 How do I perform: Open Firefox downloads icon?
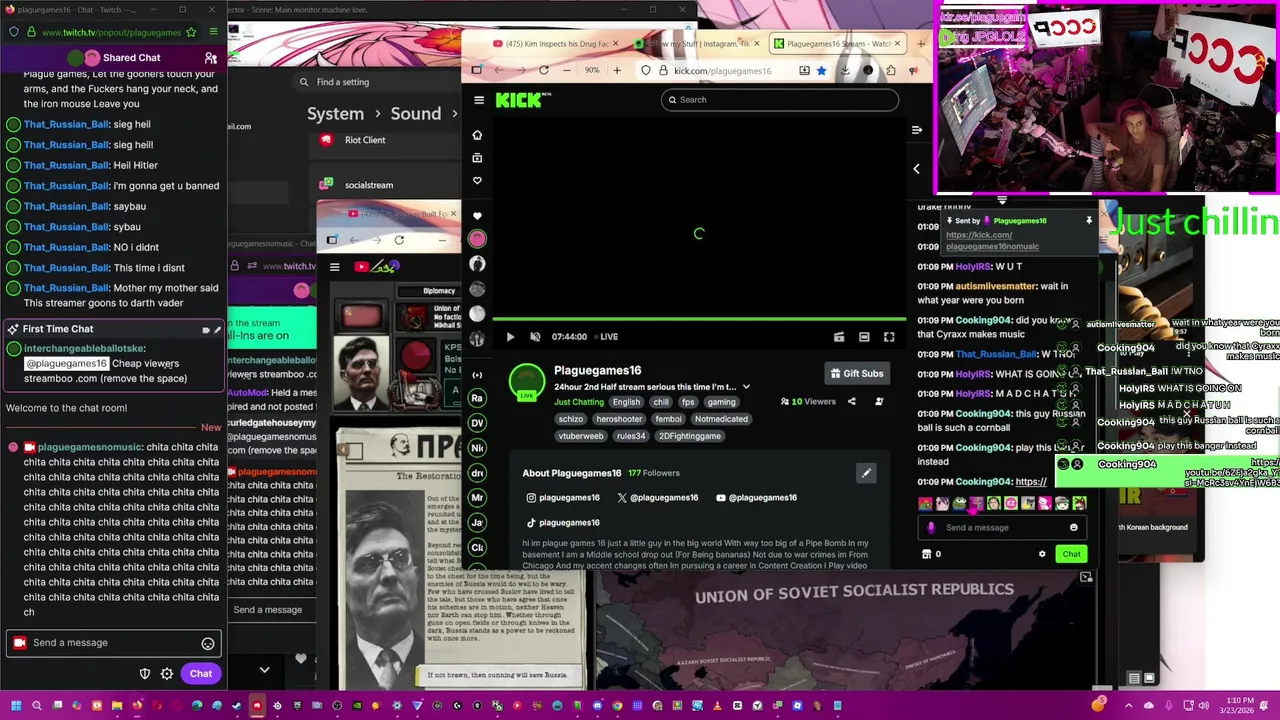[x=845, y=71]
